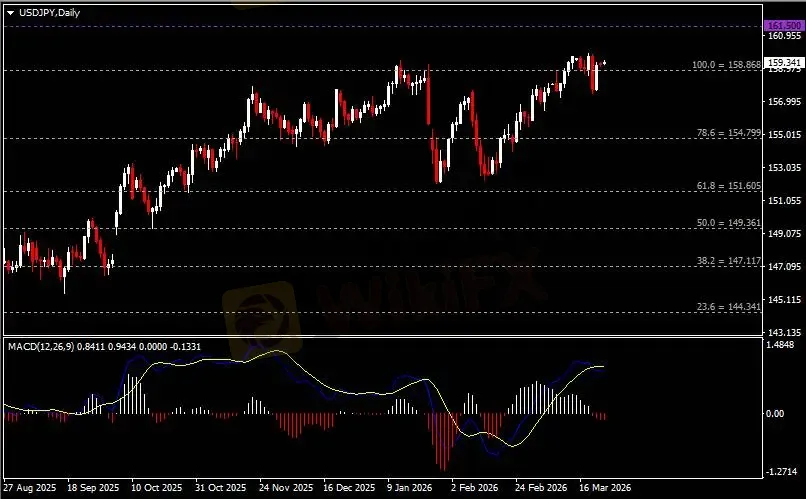Select the MACD 0.00 axis level

click(775, 413)
